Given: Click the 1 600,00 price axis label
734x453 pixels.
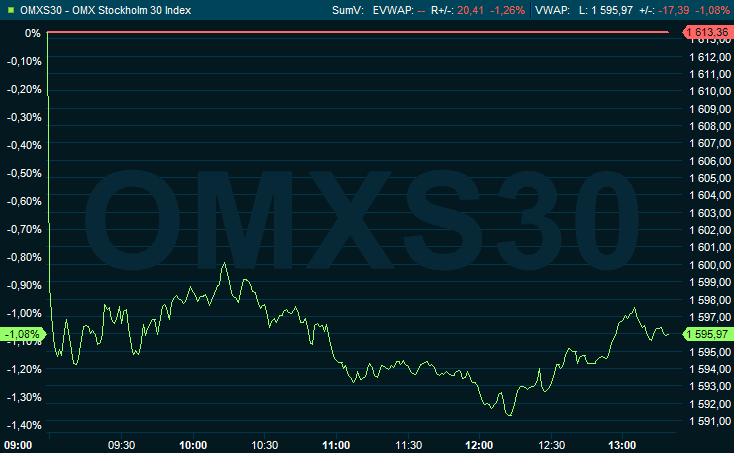Looking at the screenshot, I should tap(710, 265).
